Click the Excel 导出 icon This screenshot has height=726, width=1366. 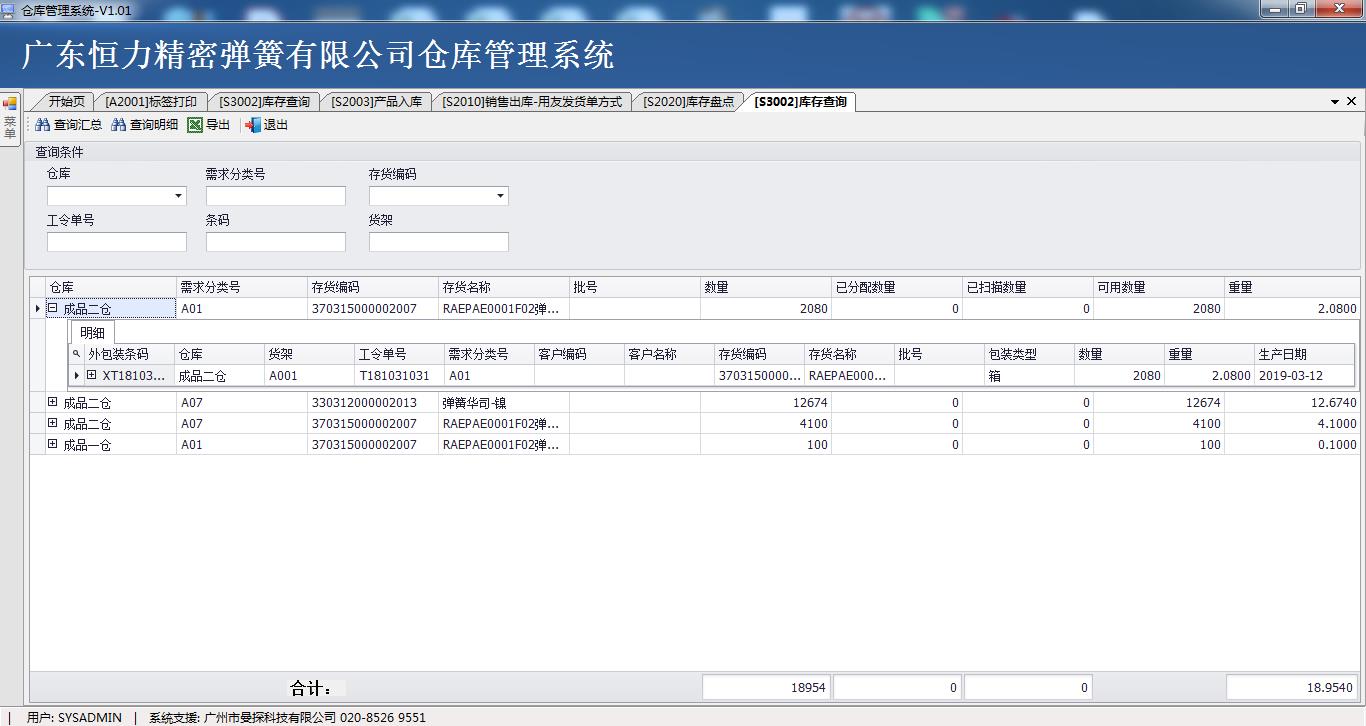point(195,125)
